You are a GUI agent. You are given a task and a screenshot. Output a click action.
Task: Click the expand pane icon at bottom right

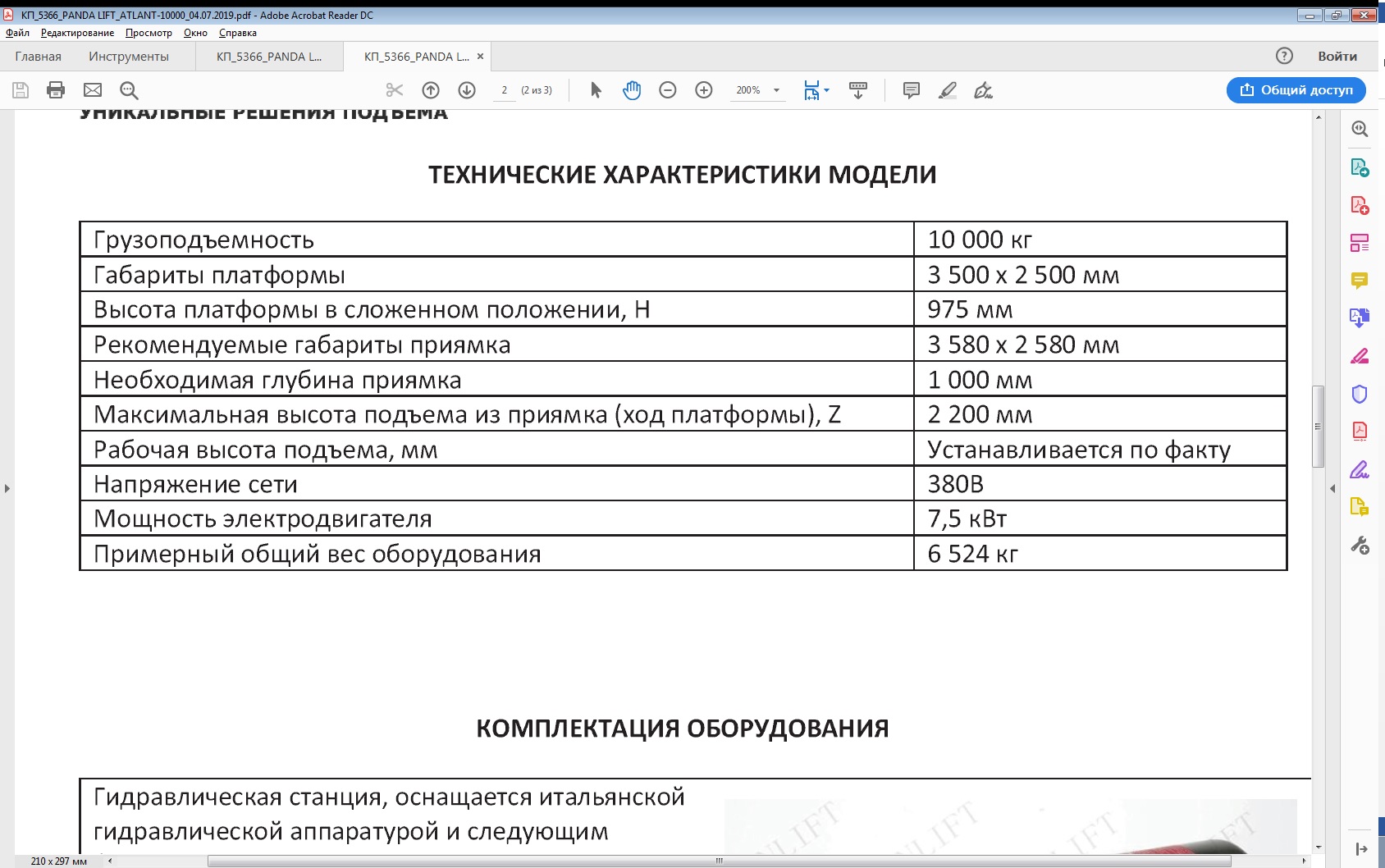point(1361,849)
